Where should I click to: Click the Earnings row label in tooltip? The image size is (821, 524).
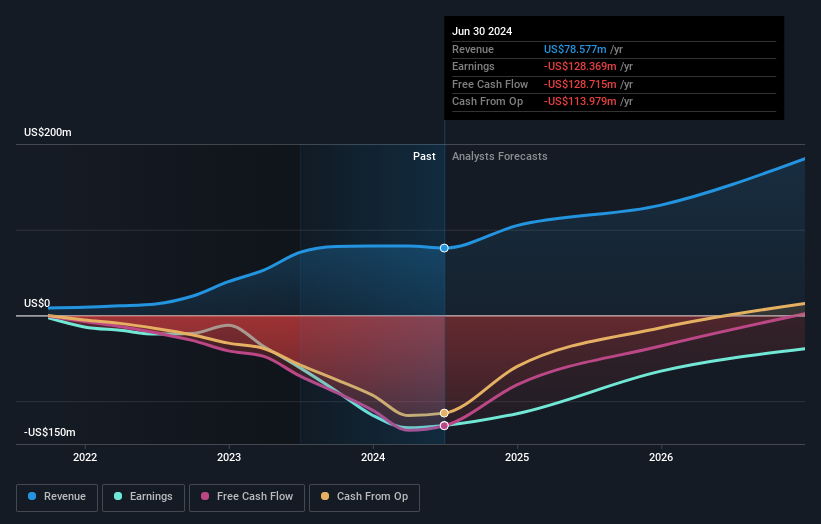click(473, 66)
